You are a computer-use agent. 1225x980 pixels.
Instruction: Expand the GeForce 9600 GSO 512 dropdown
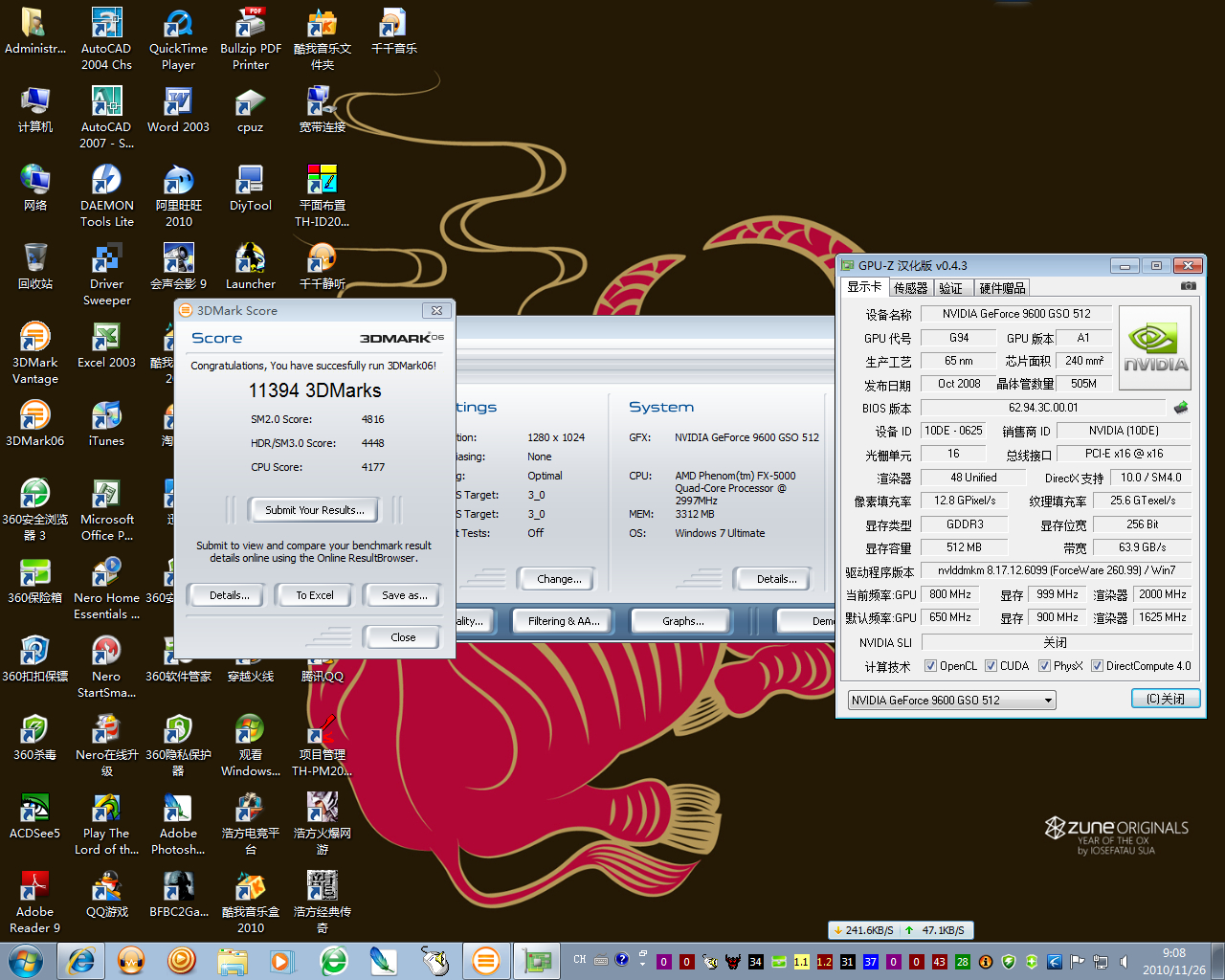[1048, 701]
